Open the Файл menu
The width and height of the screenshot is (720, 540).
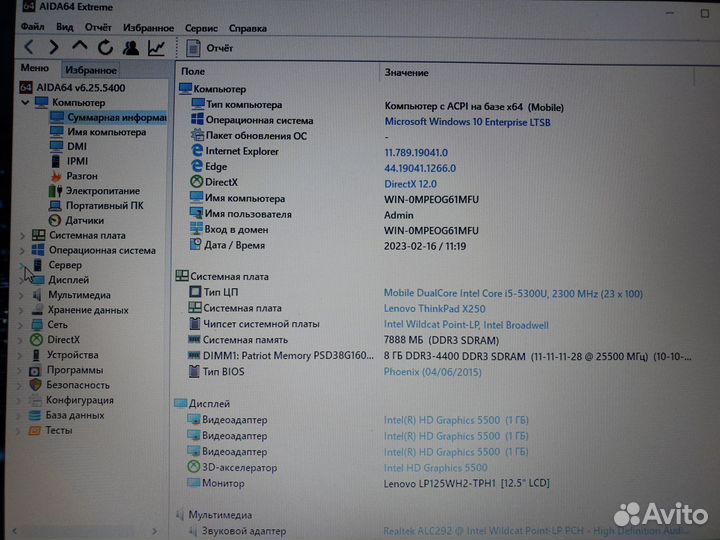tap(32, 27)
